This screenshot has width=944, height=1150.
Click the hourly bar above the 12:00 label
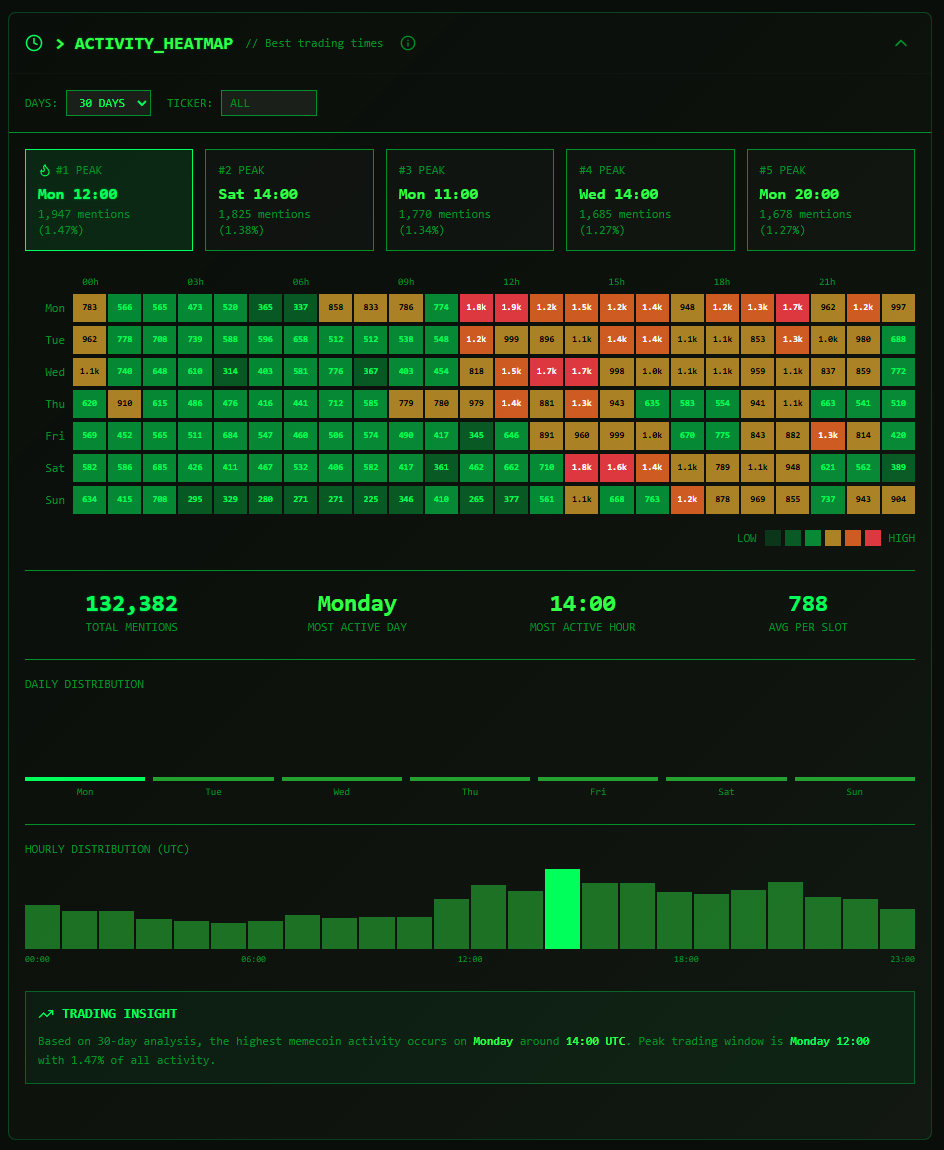(489, 918)
